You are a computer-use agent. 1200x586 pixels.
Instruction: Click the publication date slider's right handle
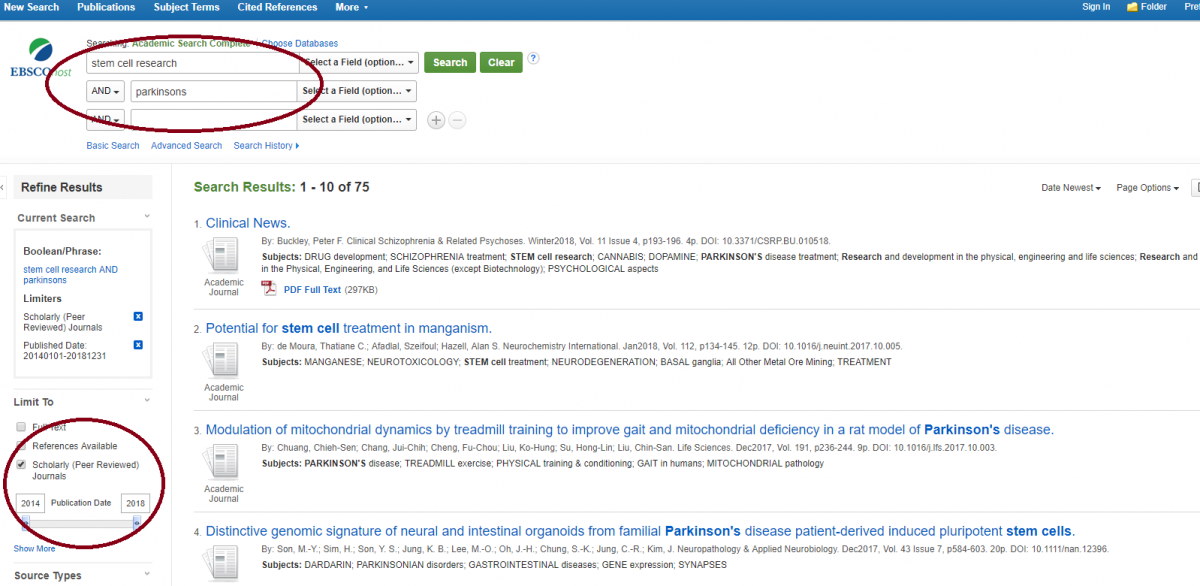coord(136,523)
